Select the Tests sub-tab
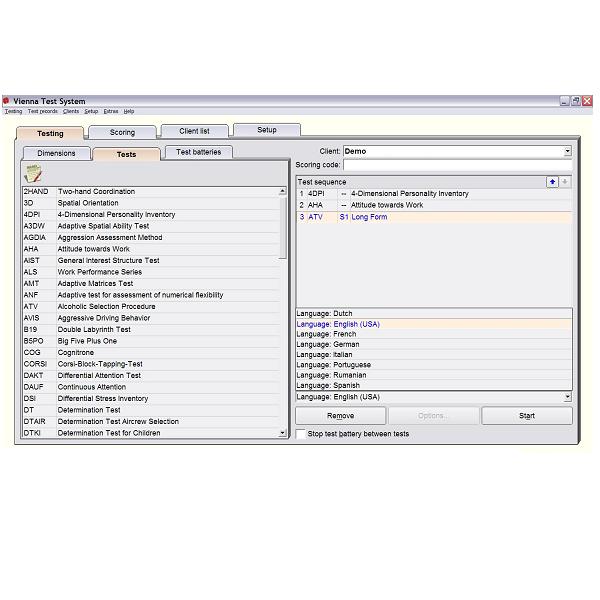This screenshot has width=600, height=600. pyautogui.click(x=126, y=155)
